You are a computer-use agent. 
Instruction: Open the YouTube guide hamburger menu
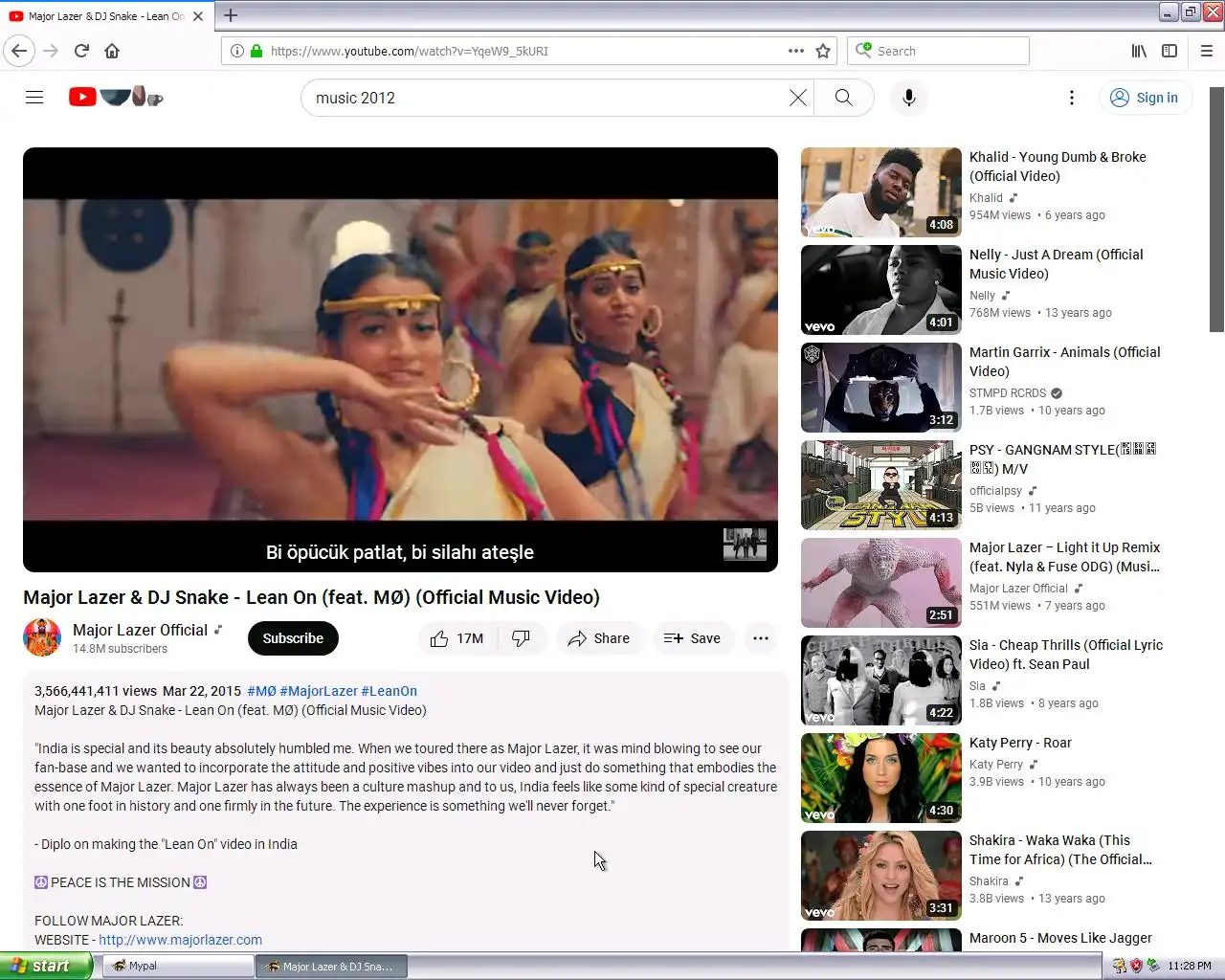click(34, 98)
